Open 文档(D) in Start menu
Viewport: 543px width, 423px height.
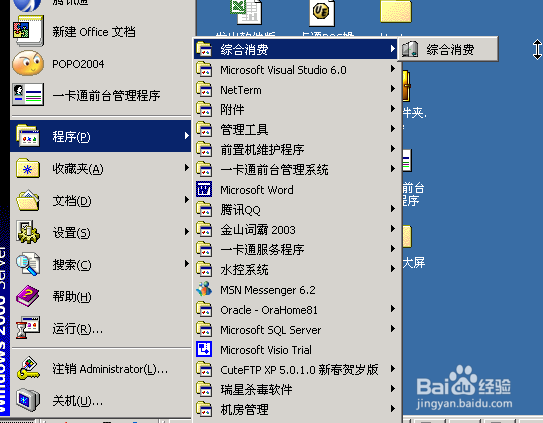pyautogui.click(x=100, y=201)
